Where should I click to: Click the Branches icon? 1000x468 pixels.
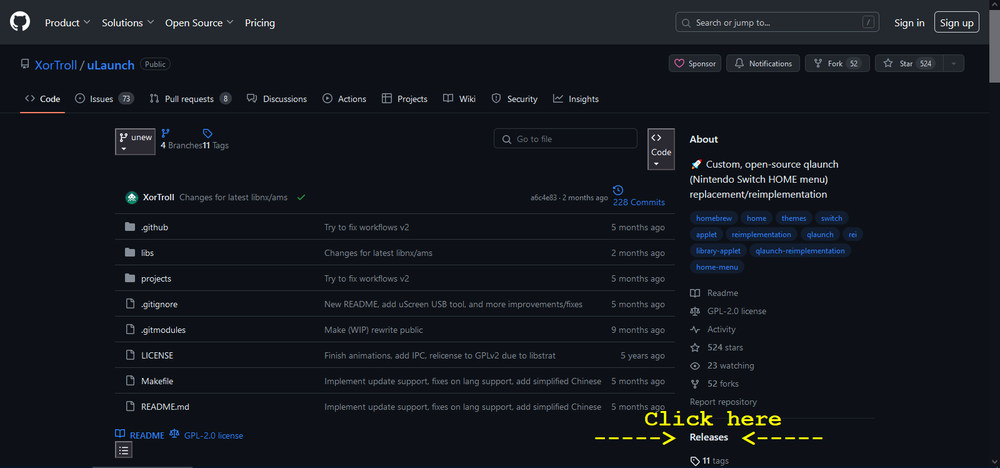(165, 133)
